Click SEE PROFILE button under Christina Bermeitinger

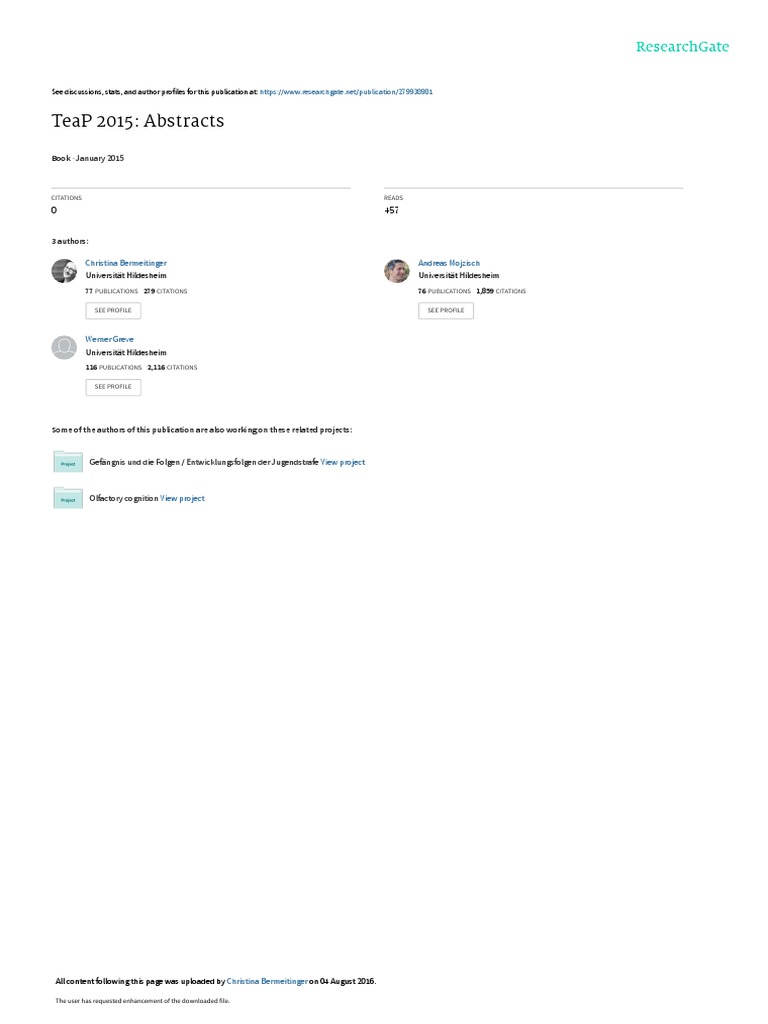113,311
